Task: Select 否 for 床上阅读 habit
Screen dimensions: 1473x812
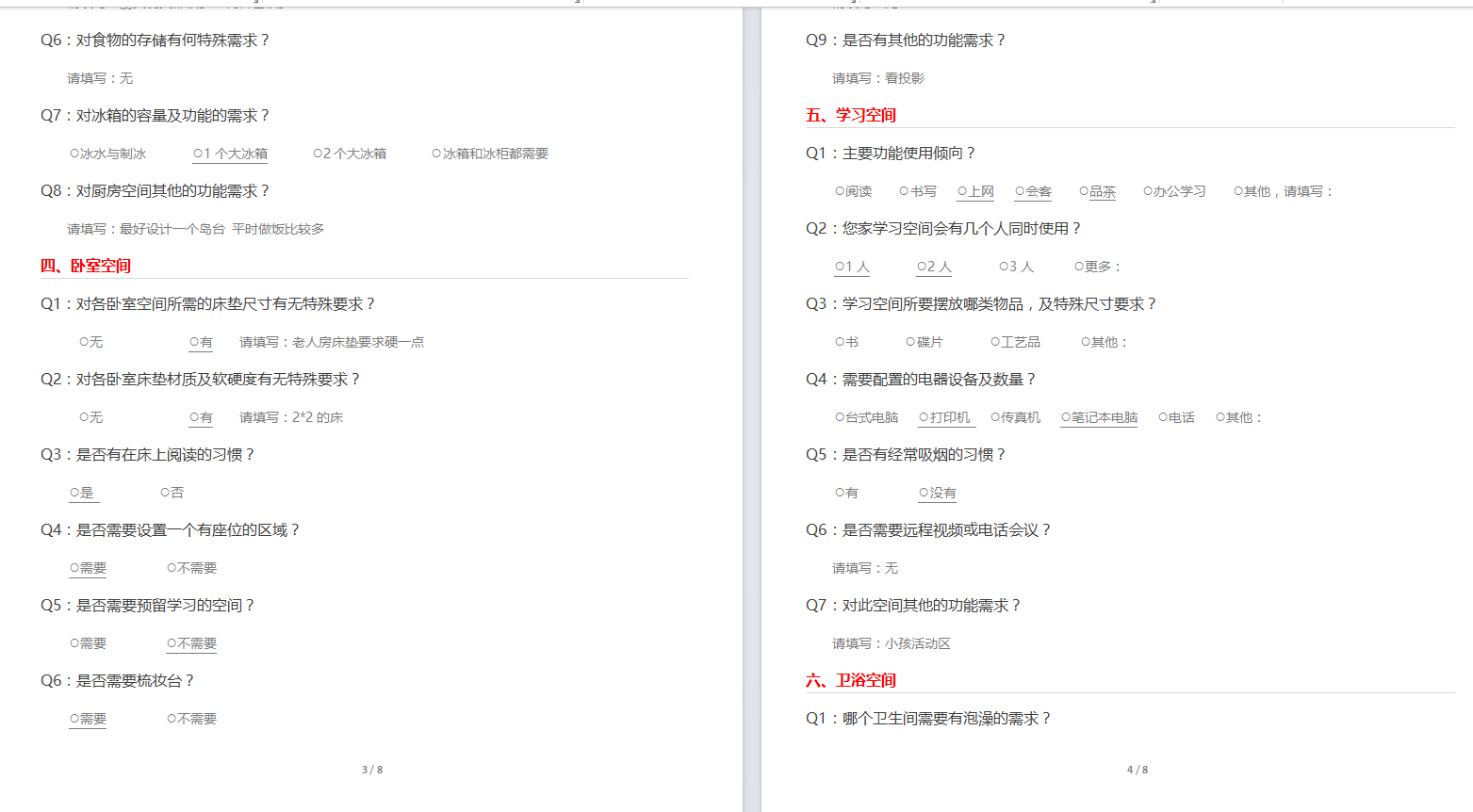Action: (x=172, y=493)
